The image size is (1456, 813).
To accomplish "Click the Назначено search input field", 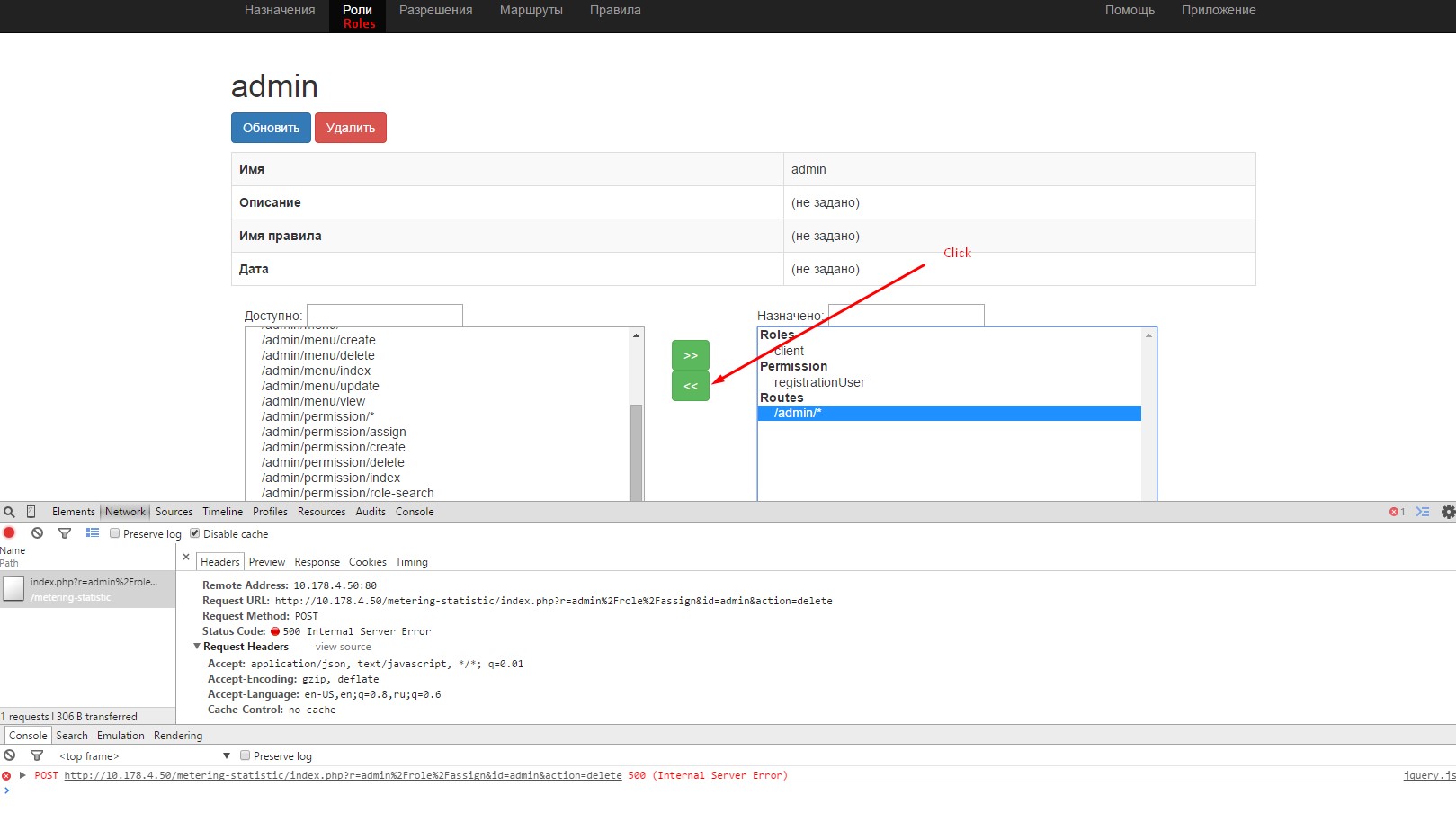I will 906,316.
